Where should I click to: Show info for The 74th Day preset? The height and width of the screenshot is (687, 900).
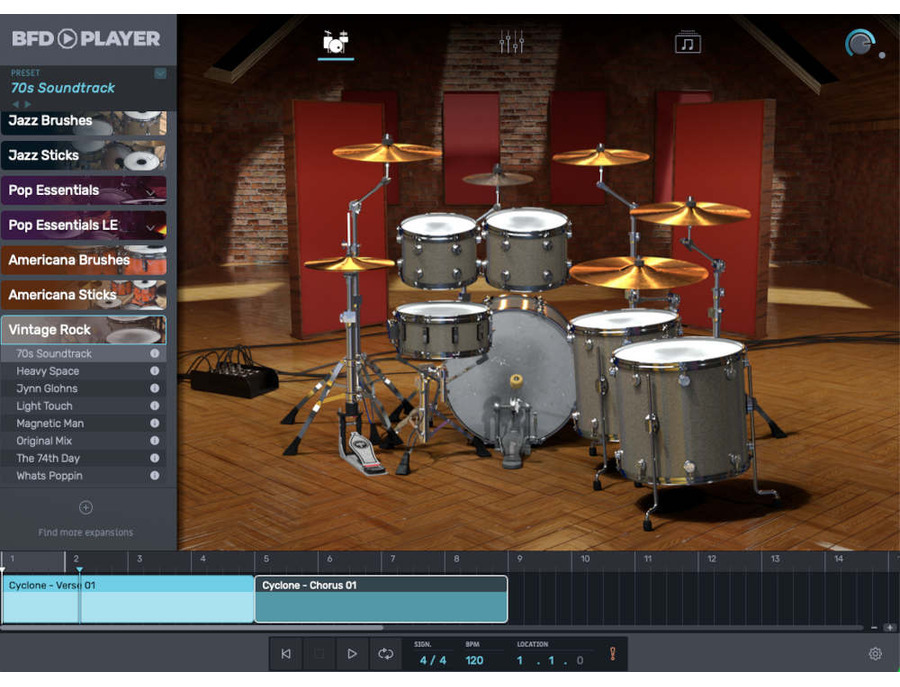[154, 458]
